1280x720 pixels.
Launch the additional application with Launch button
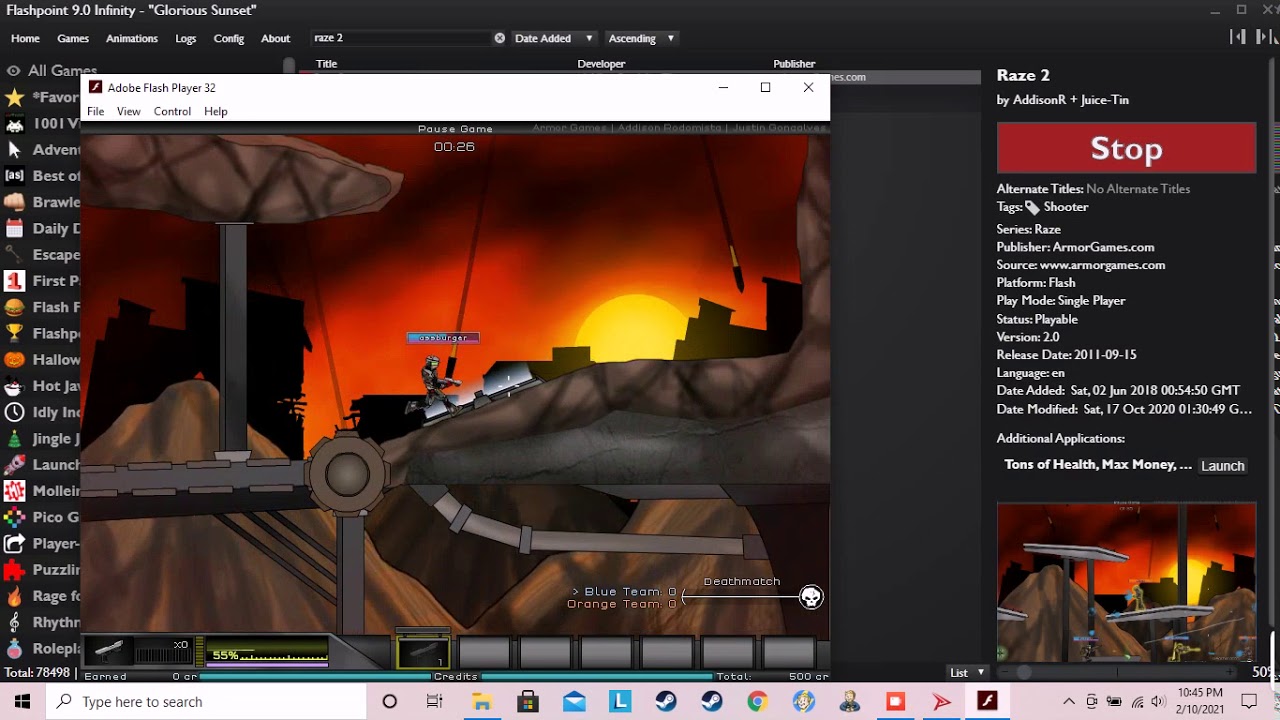(1222, 466)
